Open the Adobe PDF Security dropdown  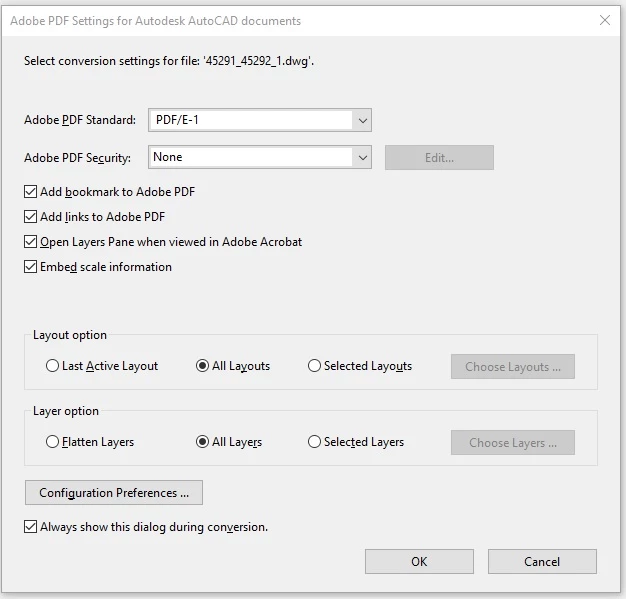pyautogui.click(x=260, y=157)
